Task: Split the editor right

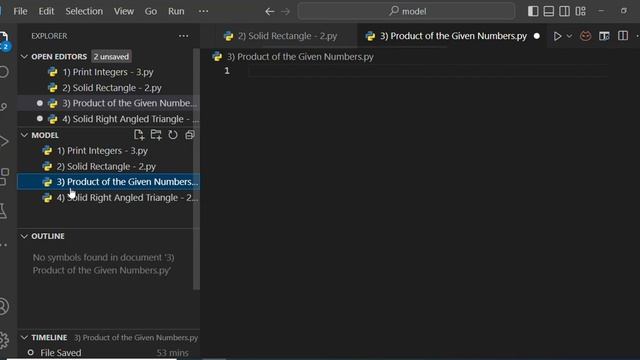Action: coord(623,36)
